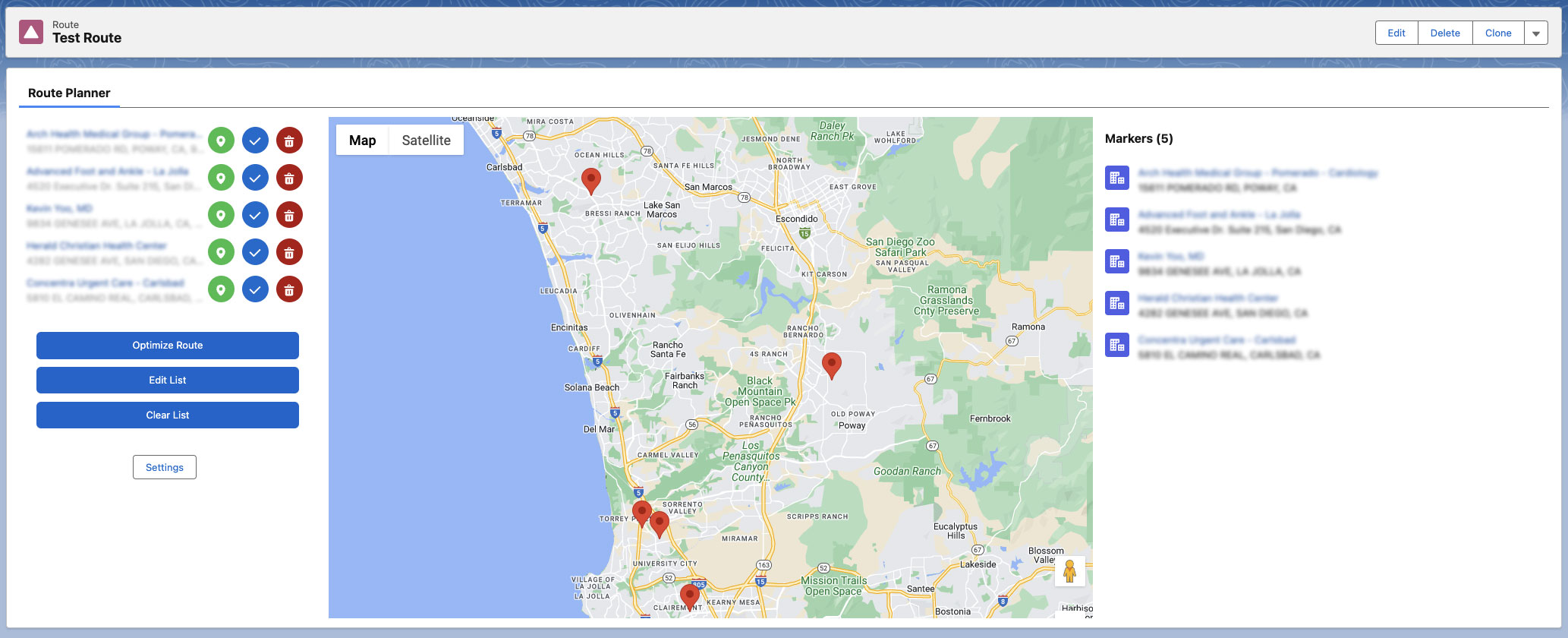This screenshot has width=1568, height=638.
Task: Select the Route Planner tab
Action: [69, 93]
